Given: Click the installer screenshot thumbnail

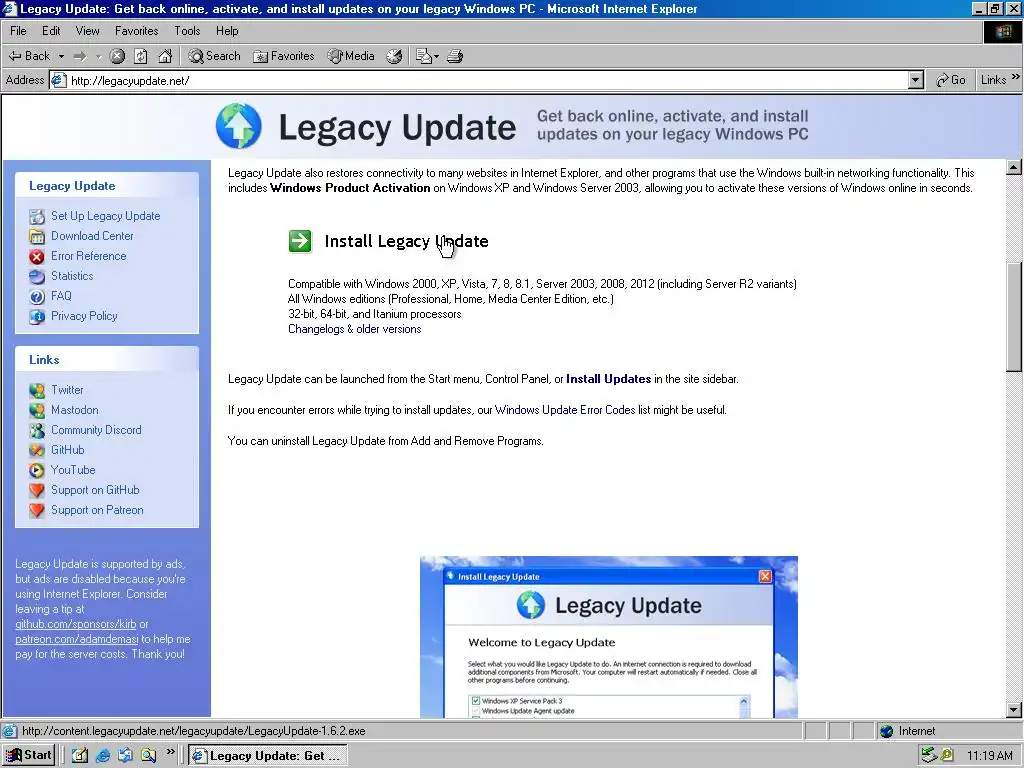Looking at the screenshot, I should click(x=609, y=637).
